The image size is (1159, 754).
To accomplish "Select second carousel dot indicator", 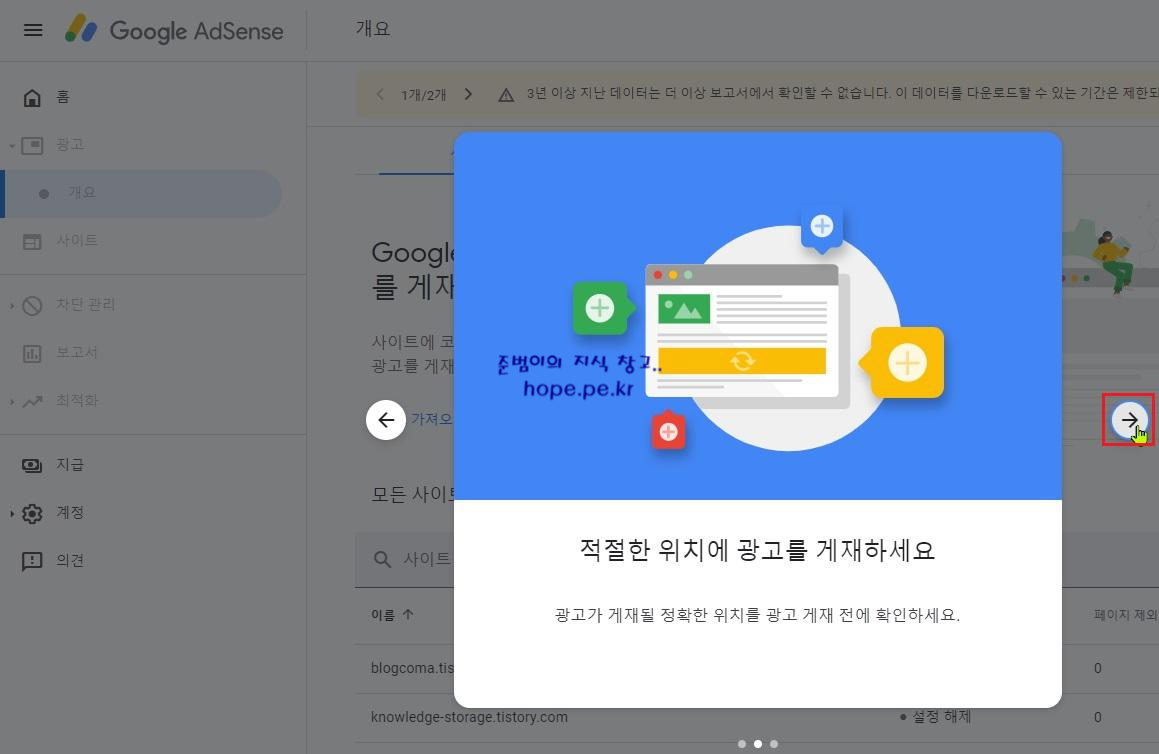I will pyautogui.click(x=758, y=744).
